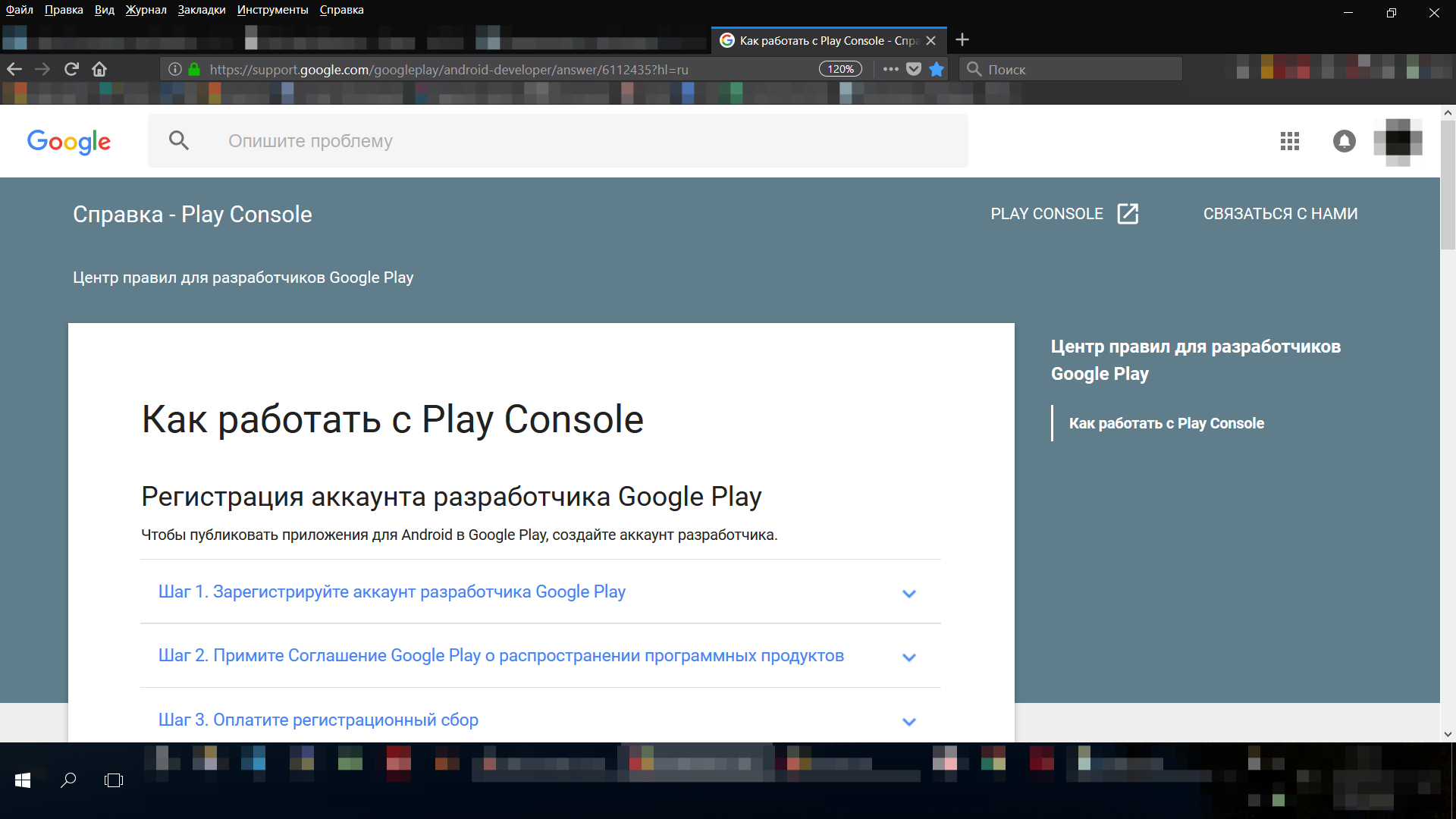Viewport: 1456px width, 819px height.
Task: Open the Инструменты menu
Action: (272, 10)
